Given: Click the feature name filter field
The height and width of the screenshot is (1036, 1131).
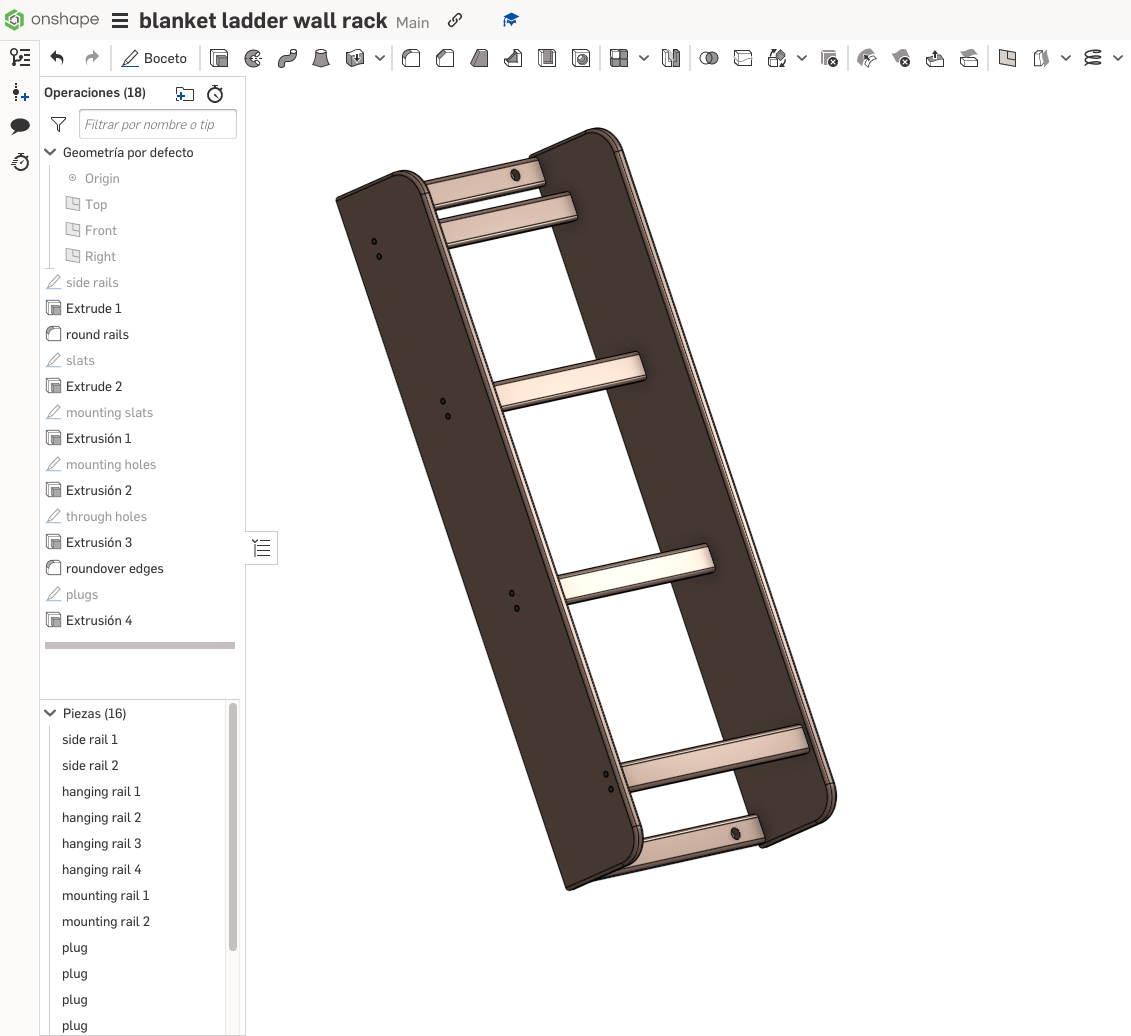Looking at the screenshot, I should click(x=157, y=124).
